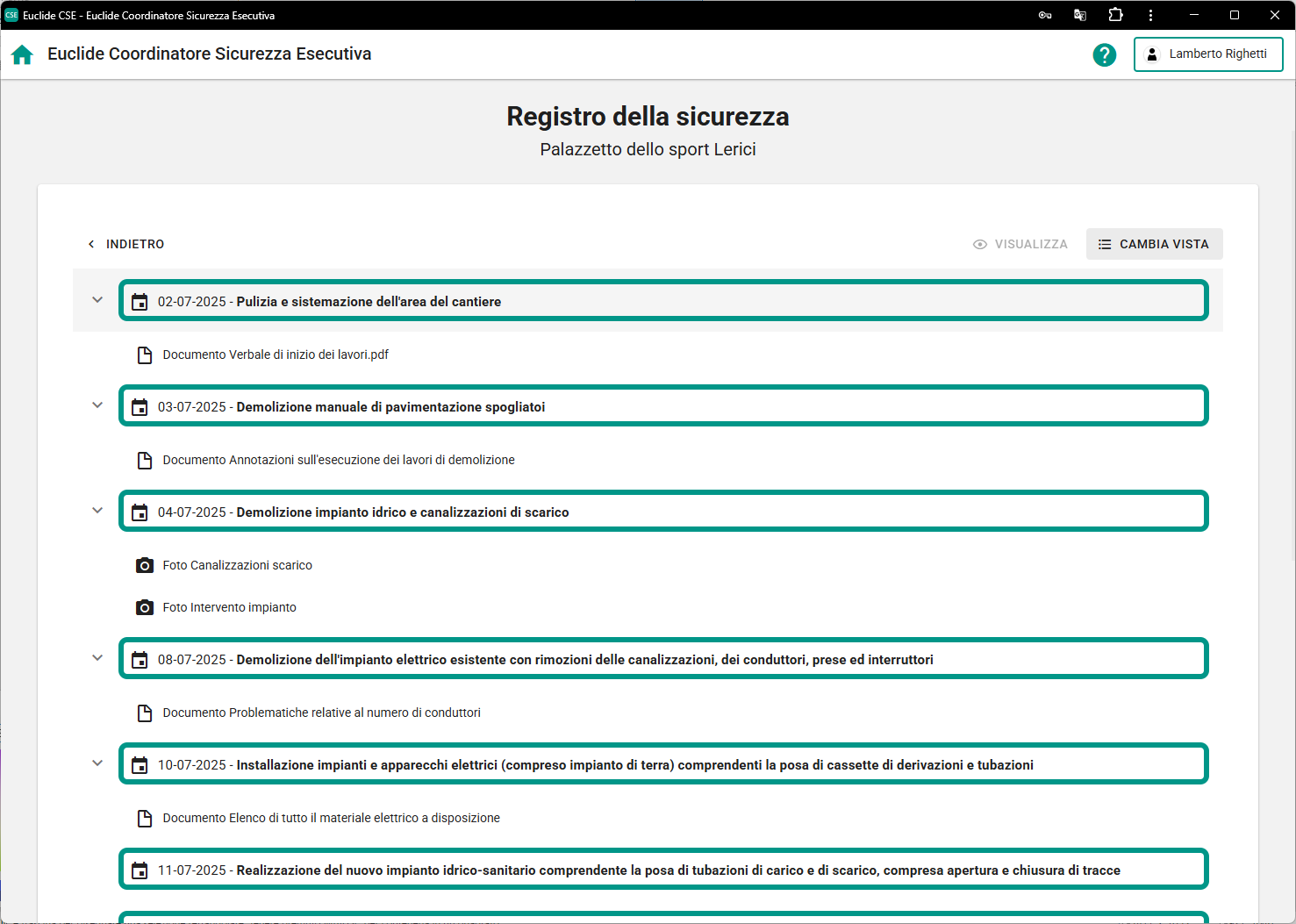Click camera icon for Foto Canalizzazioni scarico
This screenshot has height=924, width=1296.
coord(145,565)
